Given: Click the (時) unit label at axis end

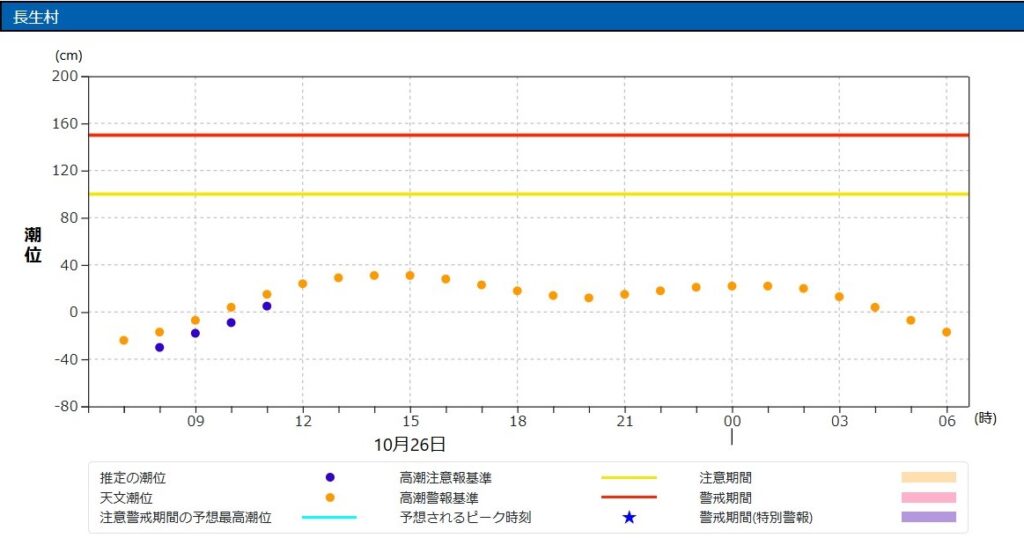Looking at the screenshot, I should [985, 419].
